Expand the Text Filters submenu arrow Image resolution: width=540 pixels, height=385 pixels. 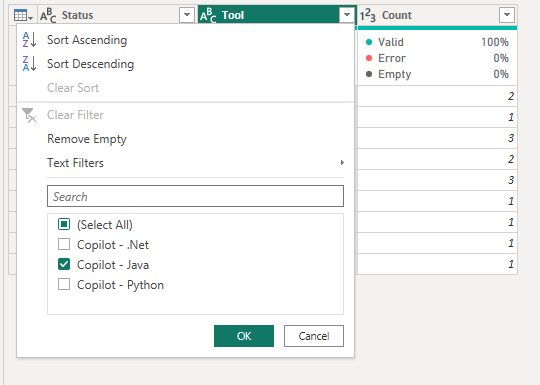pos(342,163)
